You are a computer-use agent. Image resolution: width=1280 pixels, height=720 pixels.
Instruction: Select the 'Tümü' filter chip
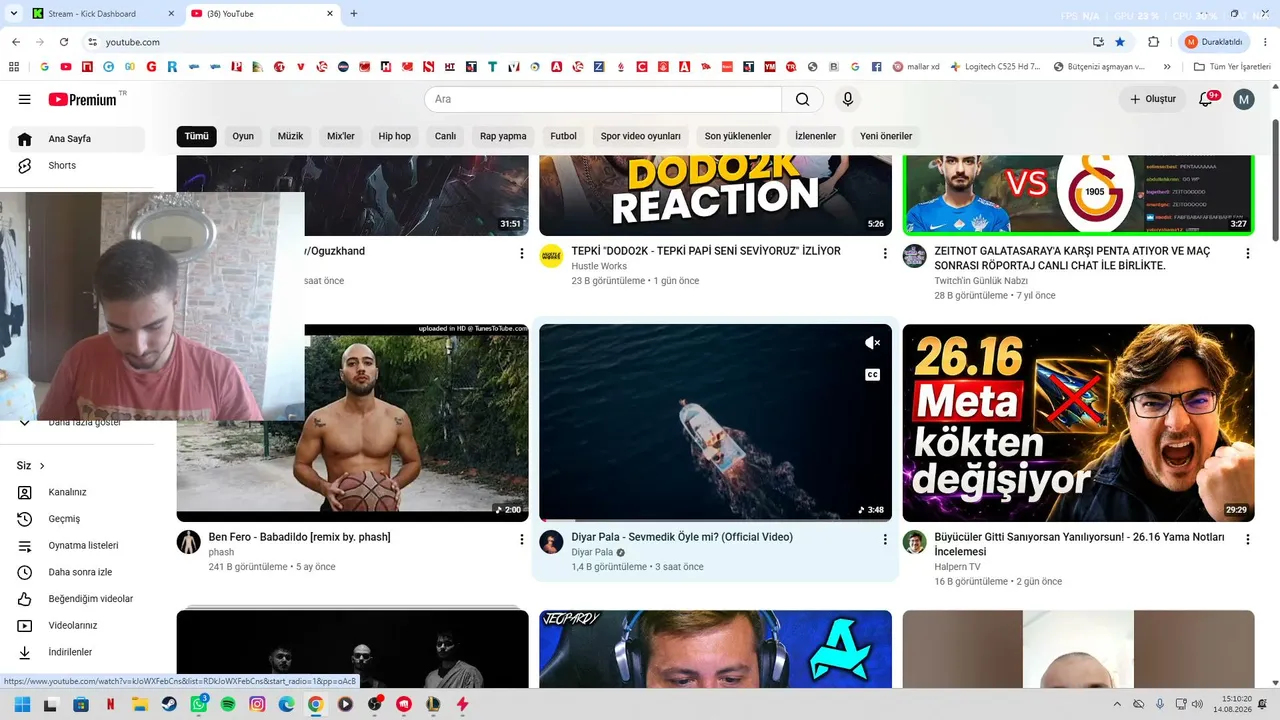(197, 136)
